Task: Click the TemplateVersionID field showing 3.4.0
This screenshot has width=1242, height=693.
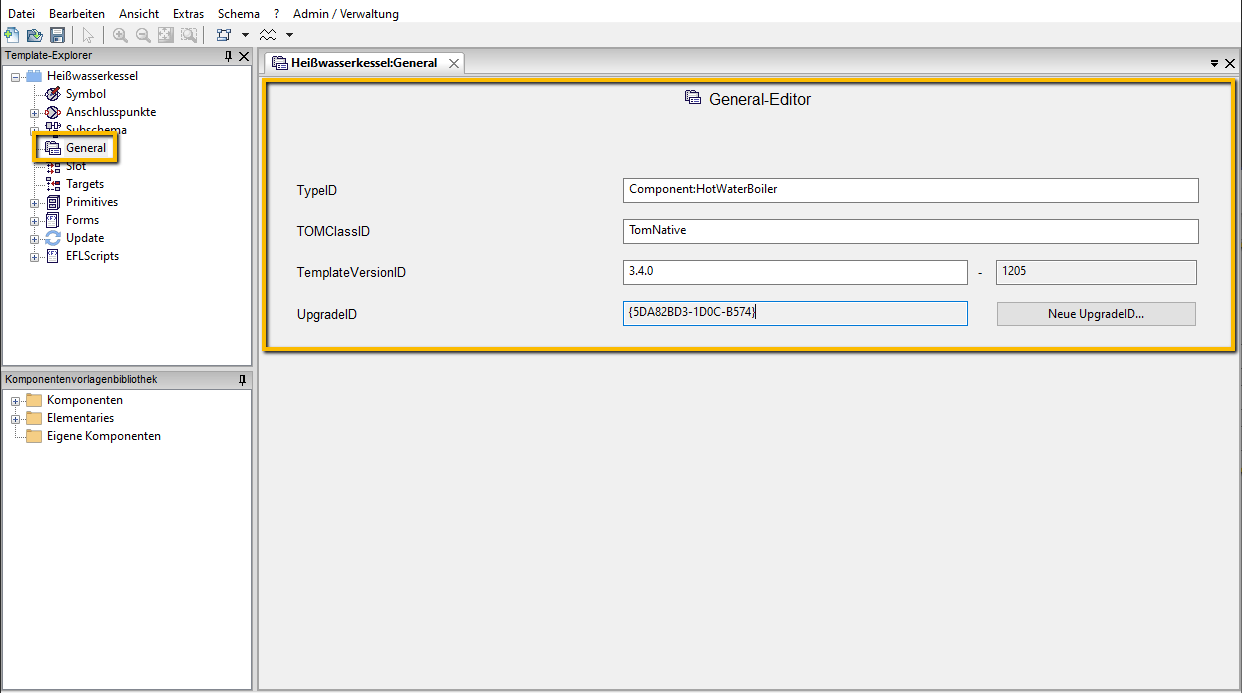Action: [x=794, y=272]
